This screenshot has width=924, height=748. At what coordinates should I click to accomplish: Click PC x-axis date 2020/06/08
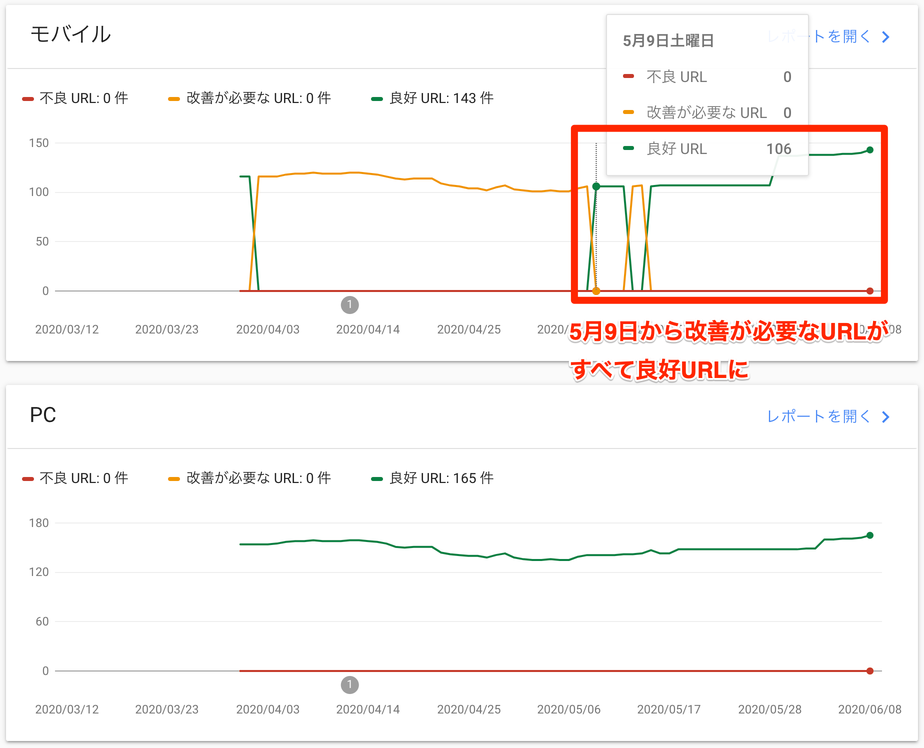[x=870, y=710]
